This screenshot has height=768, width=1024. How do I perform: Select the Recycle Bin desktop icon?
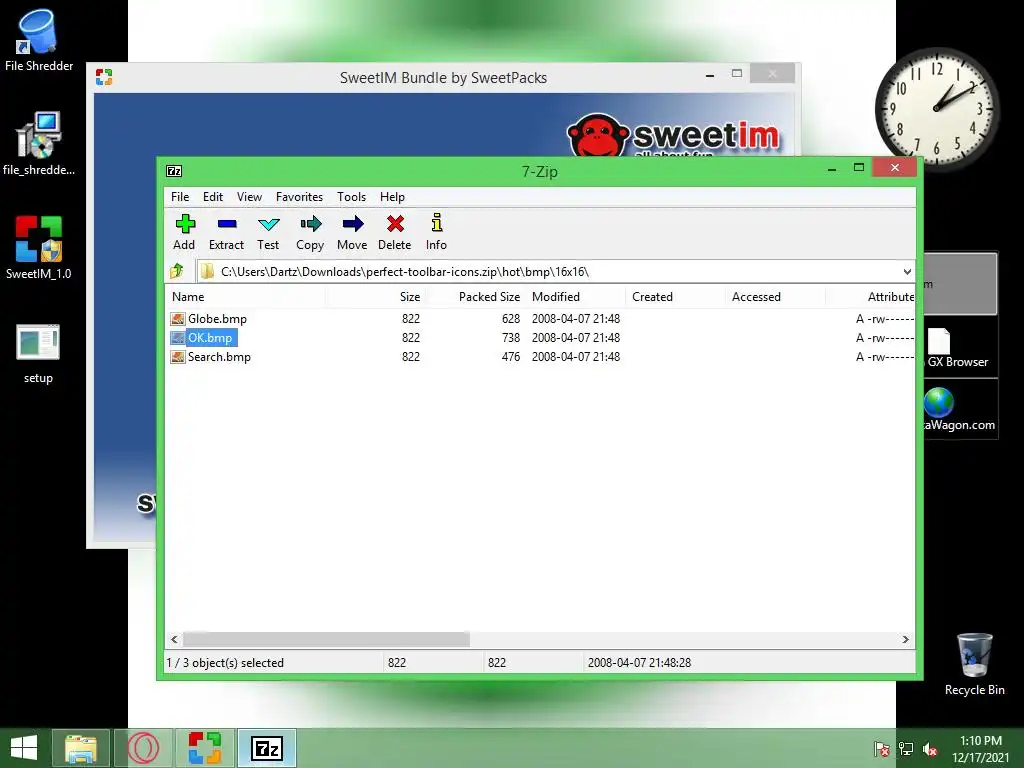(974, 664)
